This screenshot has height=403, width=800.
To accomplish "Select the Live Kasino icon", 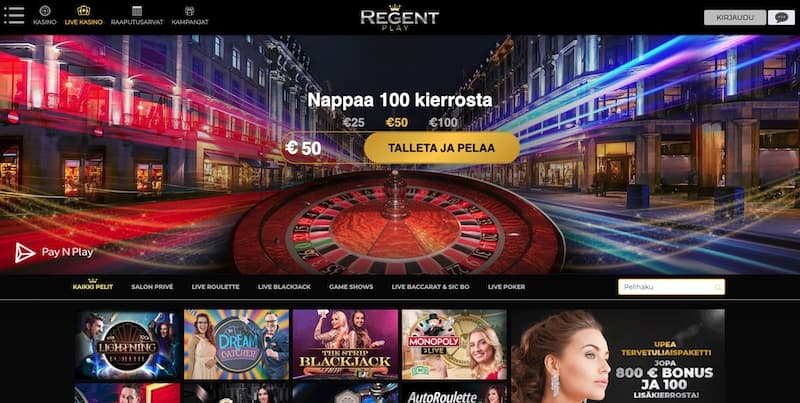I will click(x=84, y=10).
